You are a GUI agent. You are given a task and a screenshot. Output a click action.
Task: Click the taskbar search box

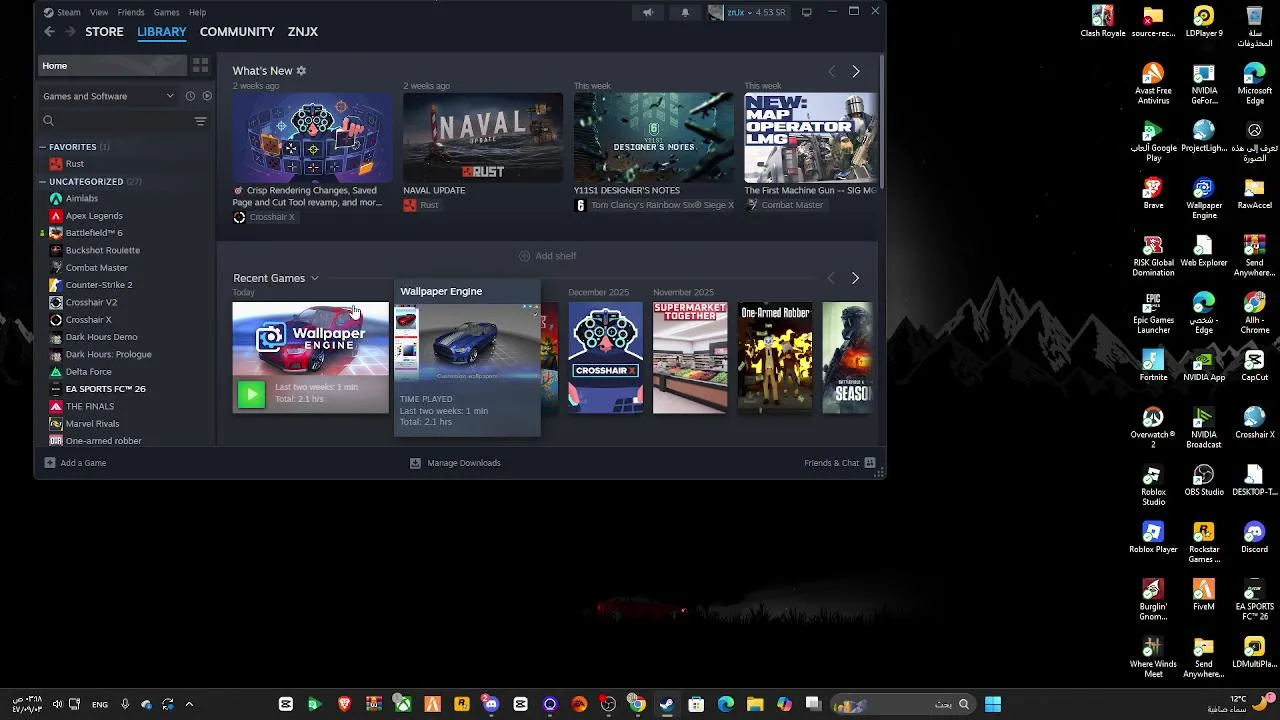point(903,704)
